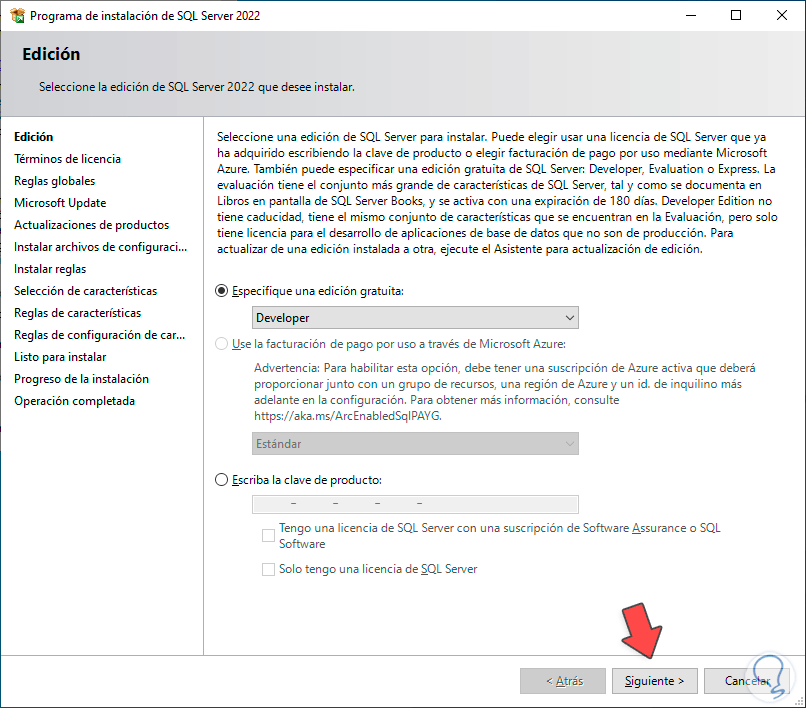This screenshot has height=708, width=806.
Task: Click the product key input field
Action: click(x=415, y=504)
